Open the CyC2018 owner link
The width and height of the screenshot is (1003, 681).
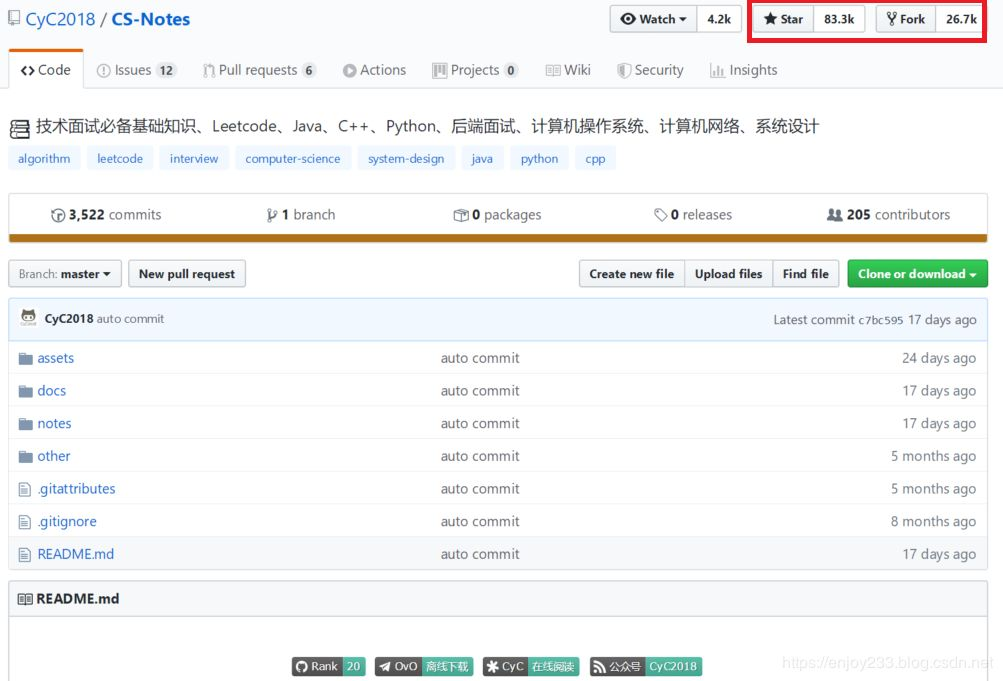point(60,19)
